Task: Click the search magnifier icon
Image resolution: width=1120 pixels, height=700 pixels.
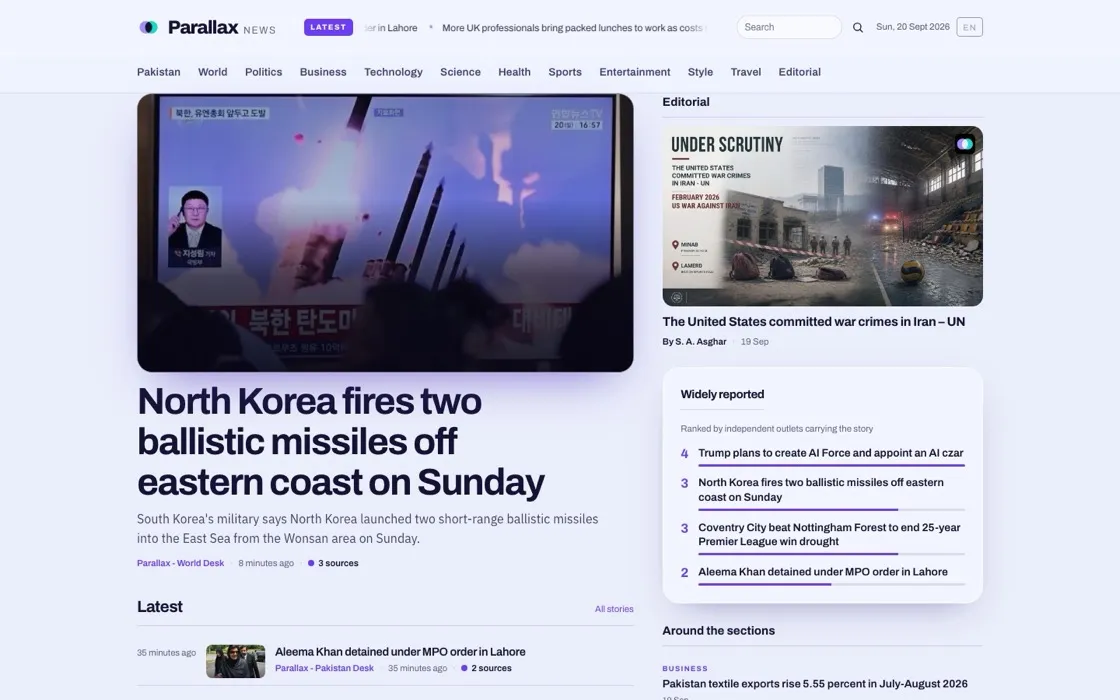Action: [x=858, y=27]
